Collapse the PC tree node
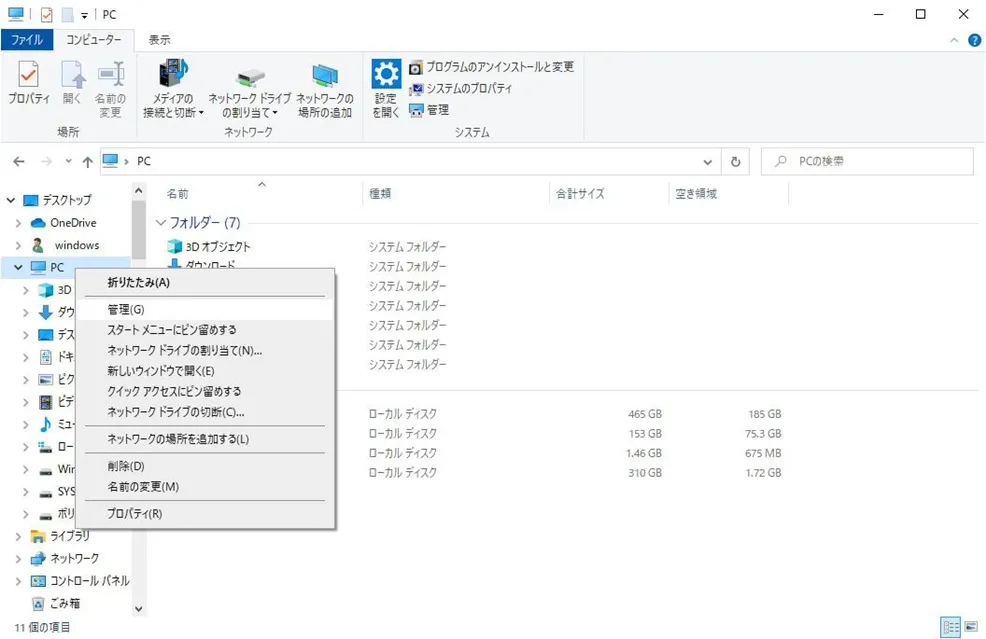986x639 pixels. pos(18,267)
